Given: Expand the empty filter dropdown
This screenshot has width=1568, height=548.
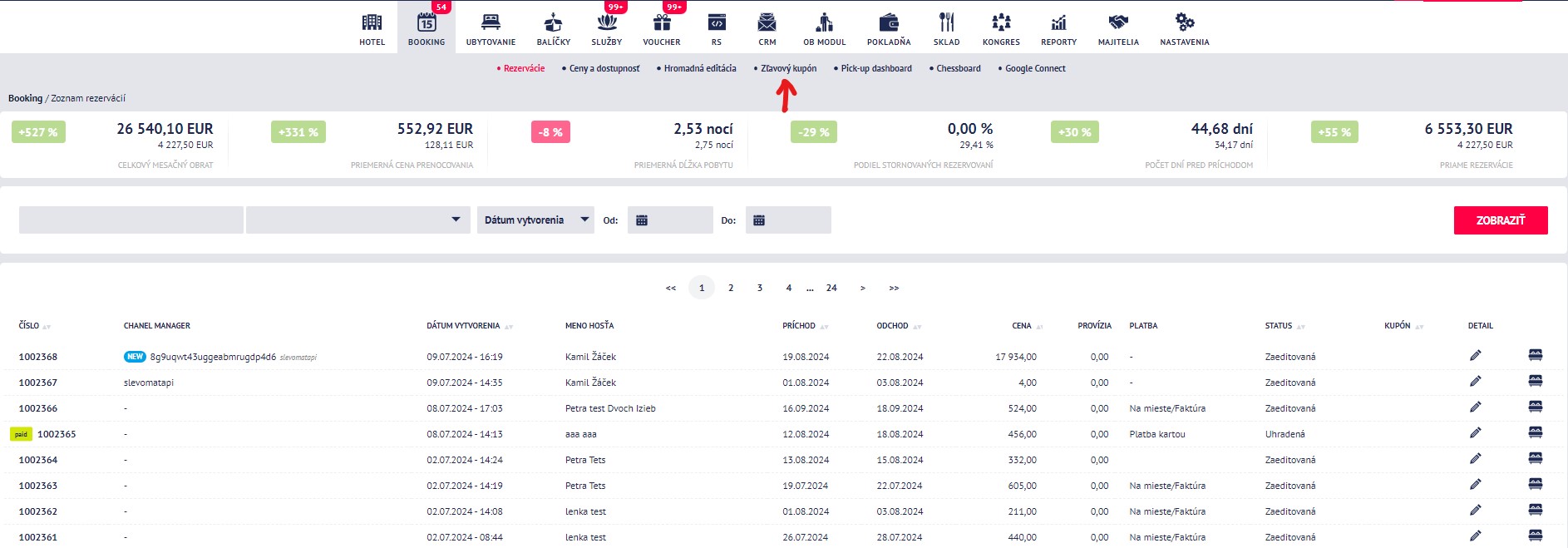Looking at the screenshot, I should pos(358,220).
